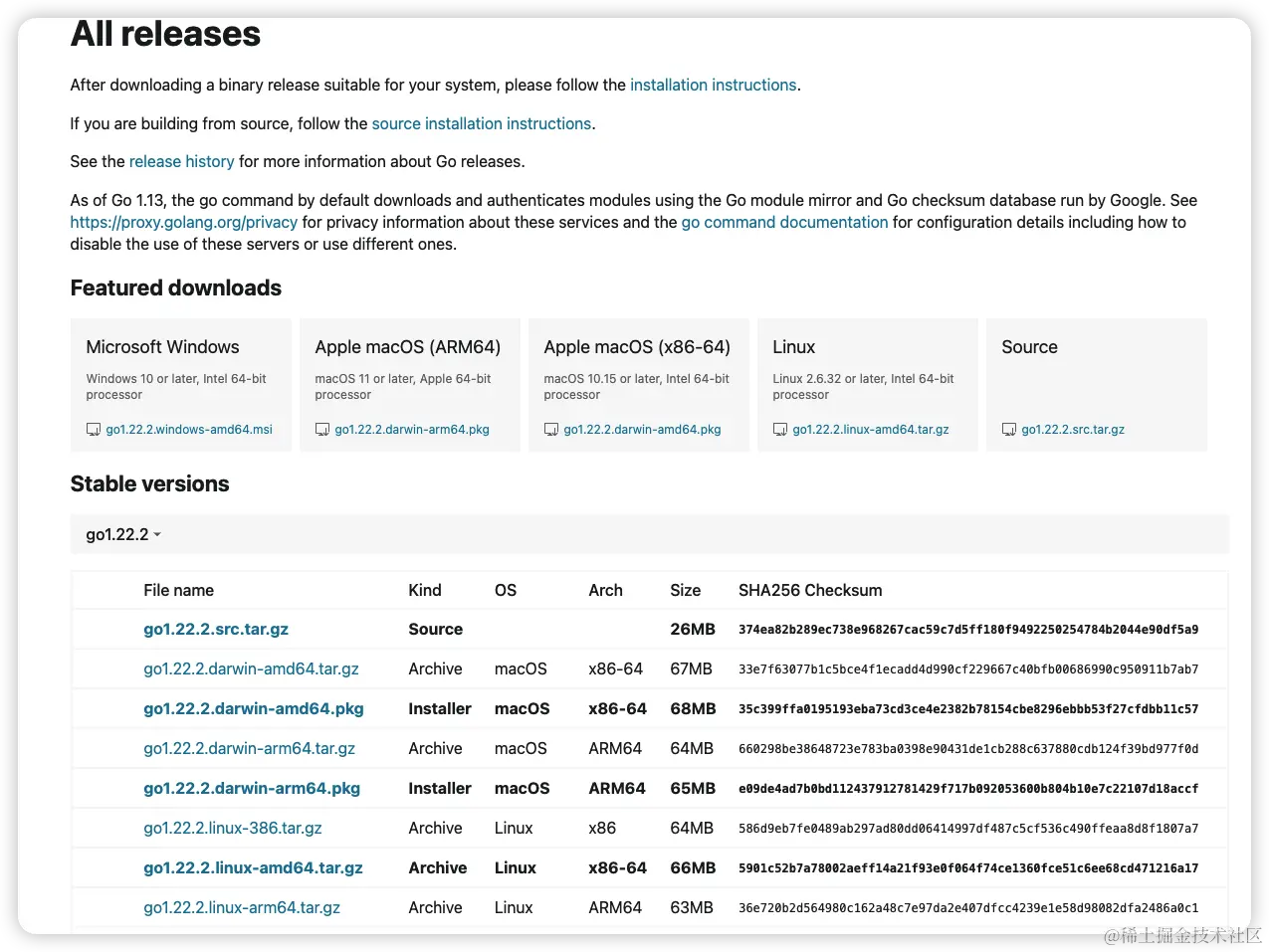Click download icon beside go1.22.2.windows-amd64.msi
The height and width of the screenshot is (952, 1269).
coord(94,430)
